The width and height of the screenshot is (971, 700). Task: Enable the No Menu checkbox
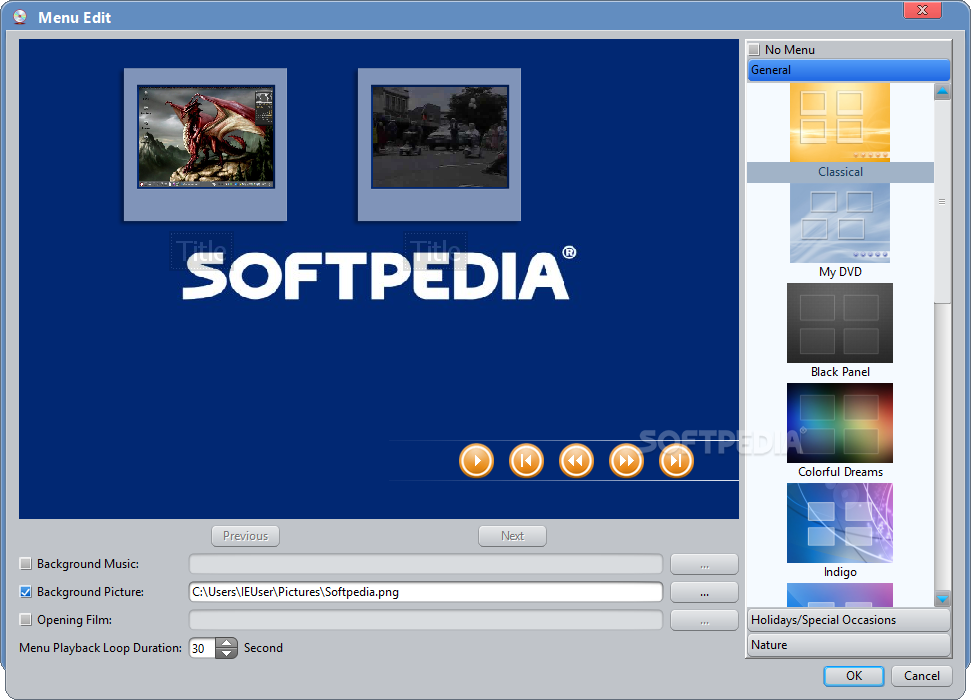(754, 50)
